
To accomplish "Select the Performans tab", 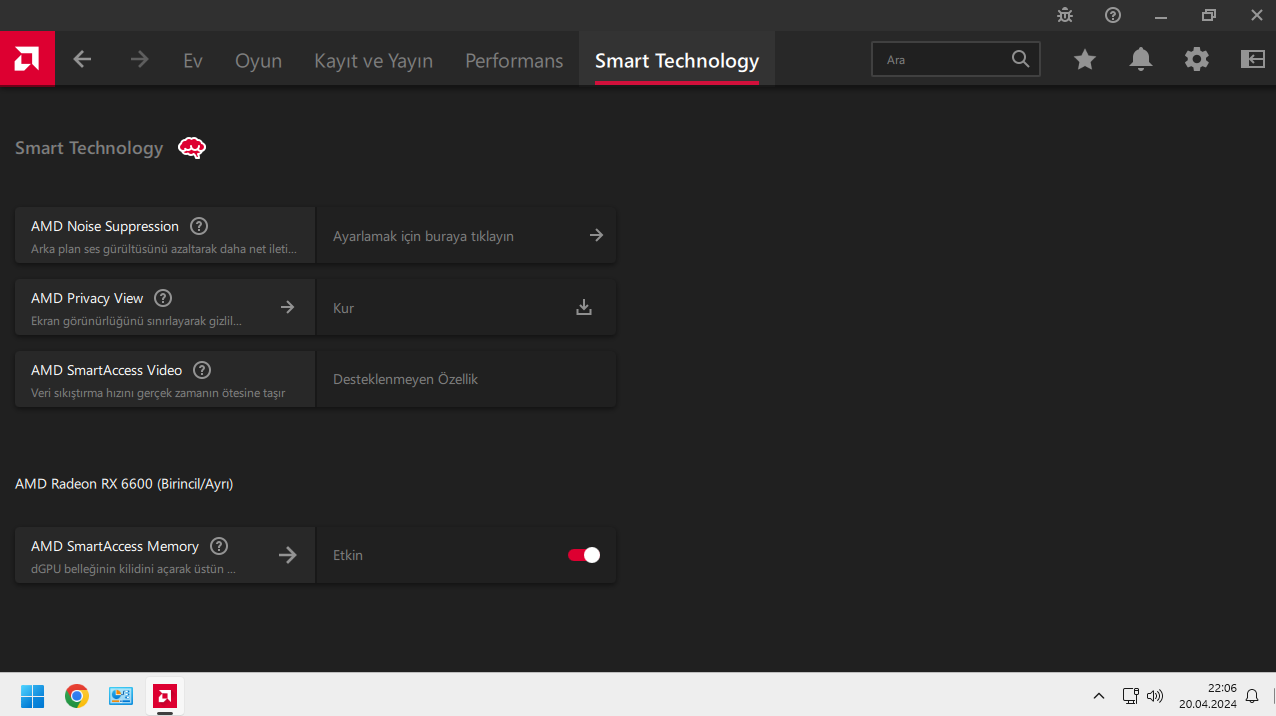I will tap(514, 60).
